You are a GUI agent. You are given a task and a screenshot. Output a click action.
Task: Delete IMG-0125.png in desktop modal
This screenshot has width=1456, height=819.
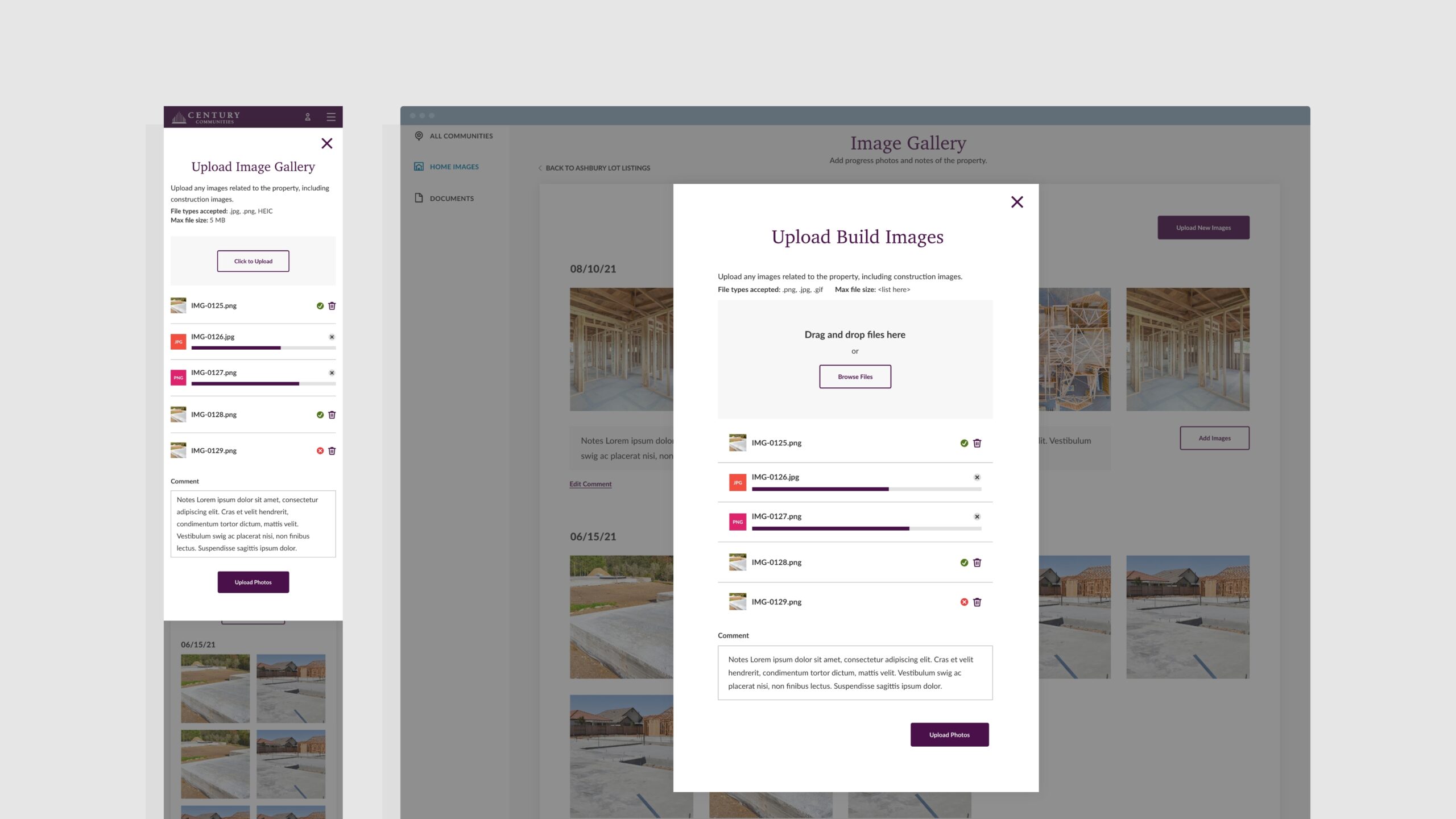977,443
